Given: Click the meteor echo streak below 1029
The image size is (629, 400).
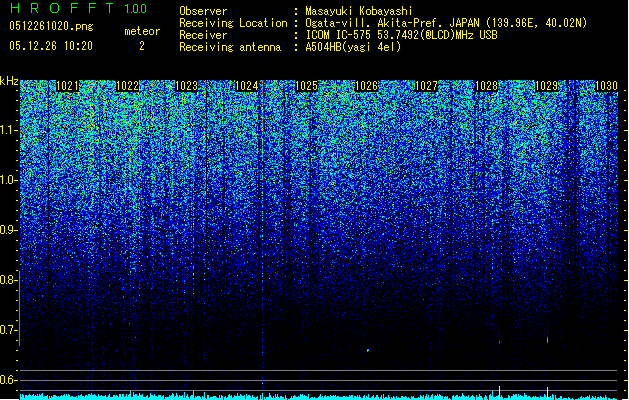Looking at the screenshot, I should [547, 340].
